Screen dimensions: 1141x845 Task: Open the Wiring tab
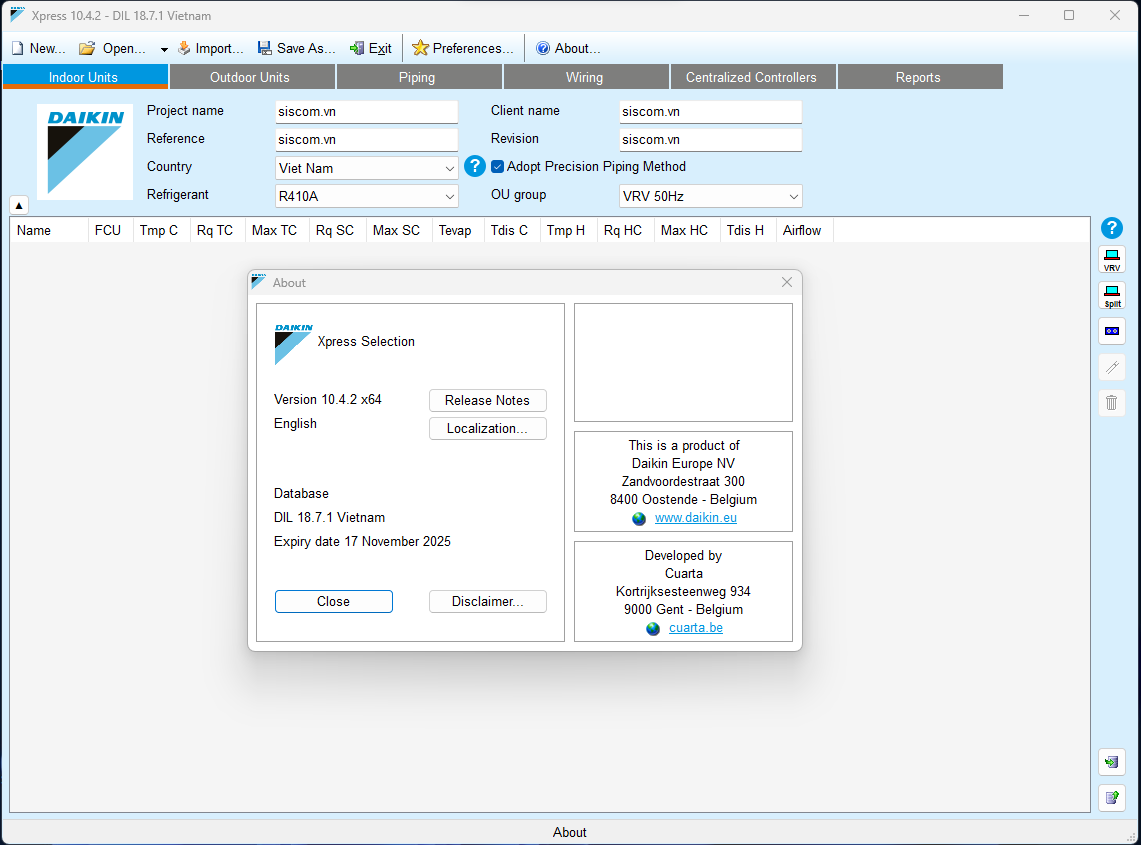(586, 77)
